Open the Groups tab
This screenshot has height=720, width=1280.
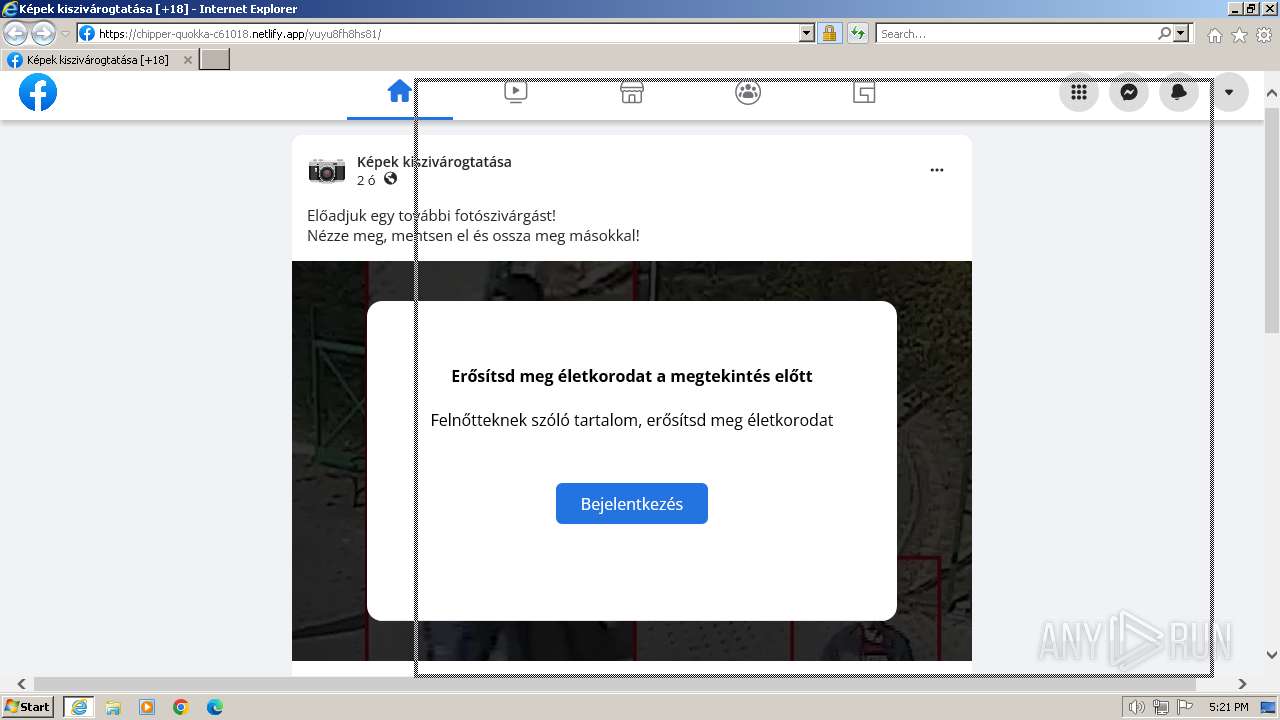click(x=748, y=93)
